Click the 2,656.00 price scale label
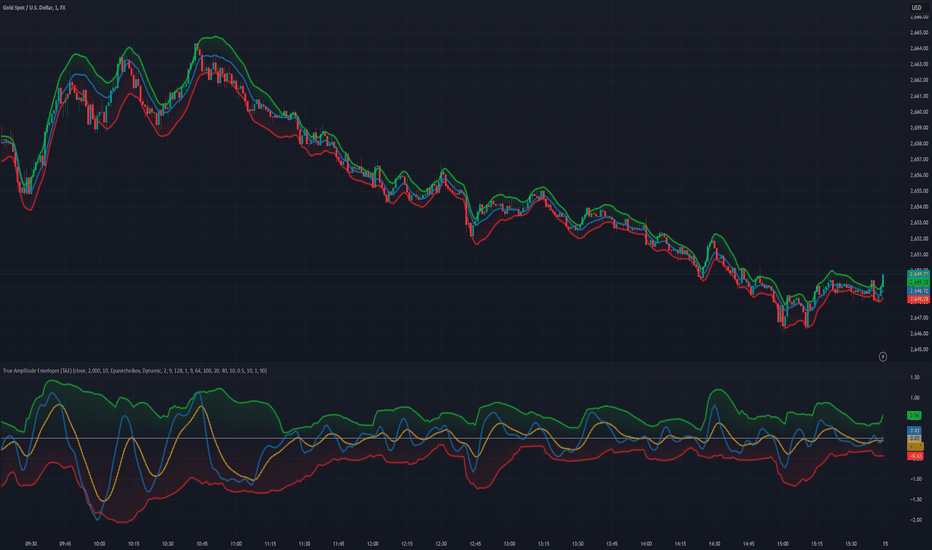The height and width of the screenshot is (550, 932). point(919,175)
